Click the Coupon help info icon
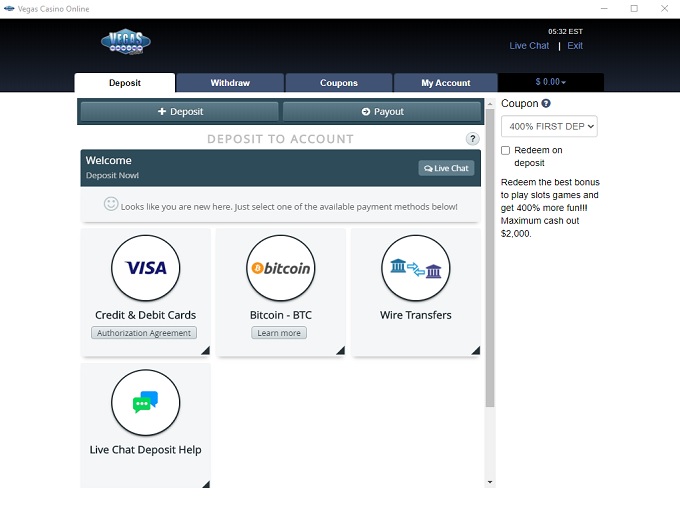The width and height of the screenshot is (680, 511). click(546, 103)
